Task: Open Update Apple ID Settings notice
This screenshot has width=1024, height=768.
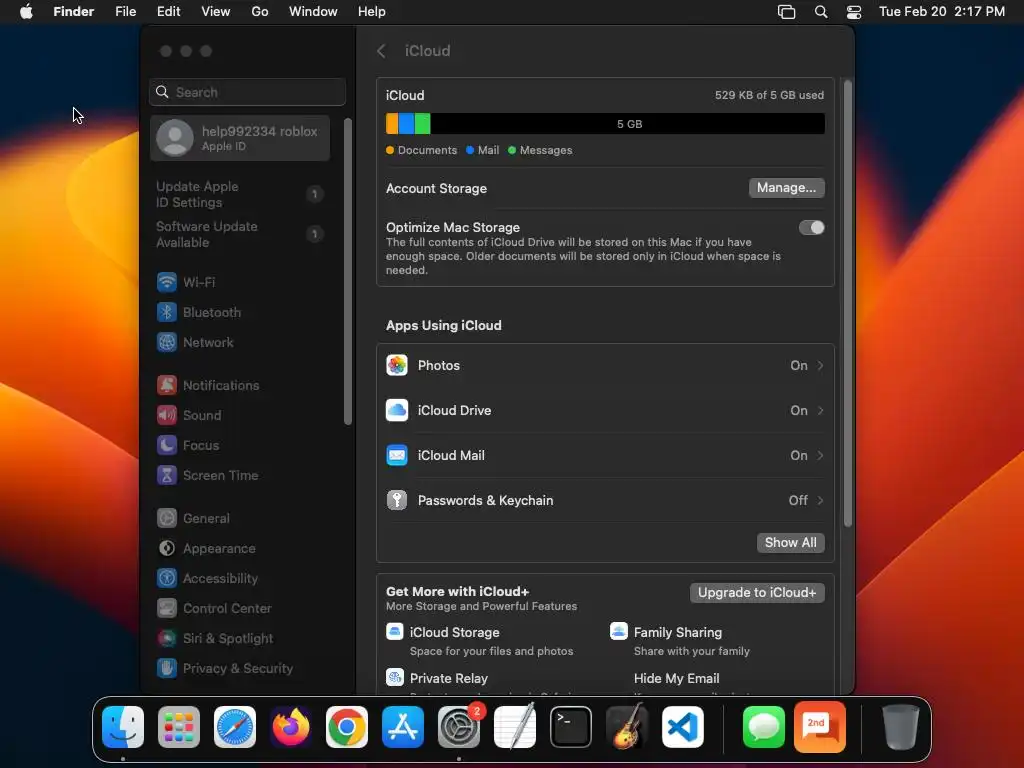Action: point(240,195)
